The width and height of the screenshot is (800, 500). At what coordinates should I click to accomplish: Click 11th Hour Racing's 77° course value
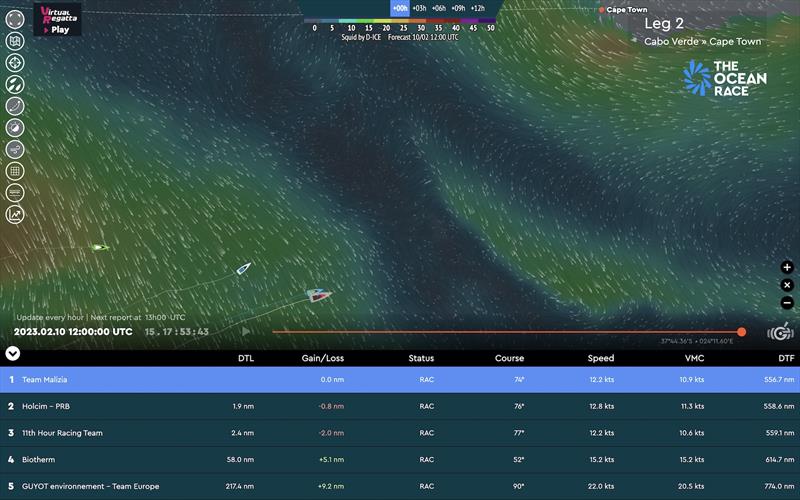click(x=519, y=433)
